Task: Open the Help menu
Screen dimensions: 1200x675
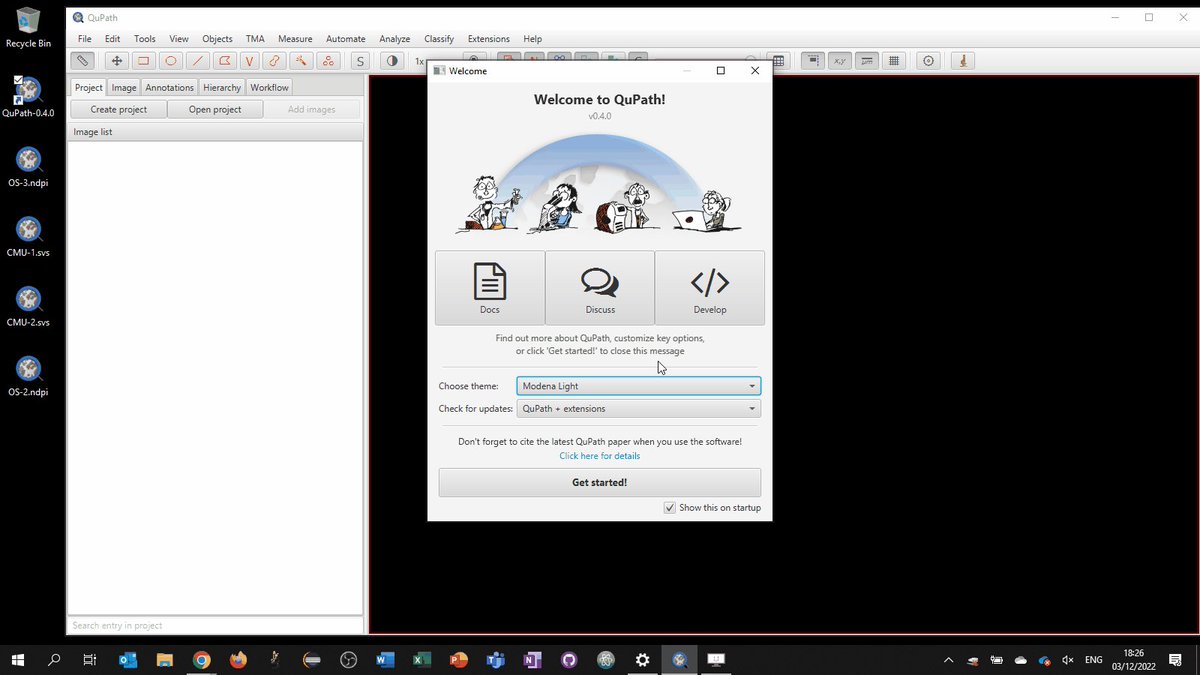Action: coord(533,39)
